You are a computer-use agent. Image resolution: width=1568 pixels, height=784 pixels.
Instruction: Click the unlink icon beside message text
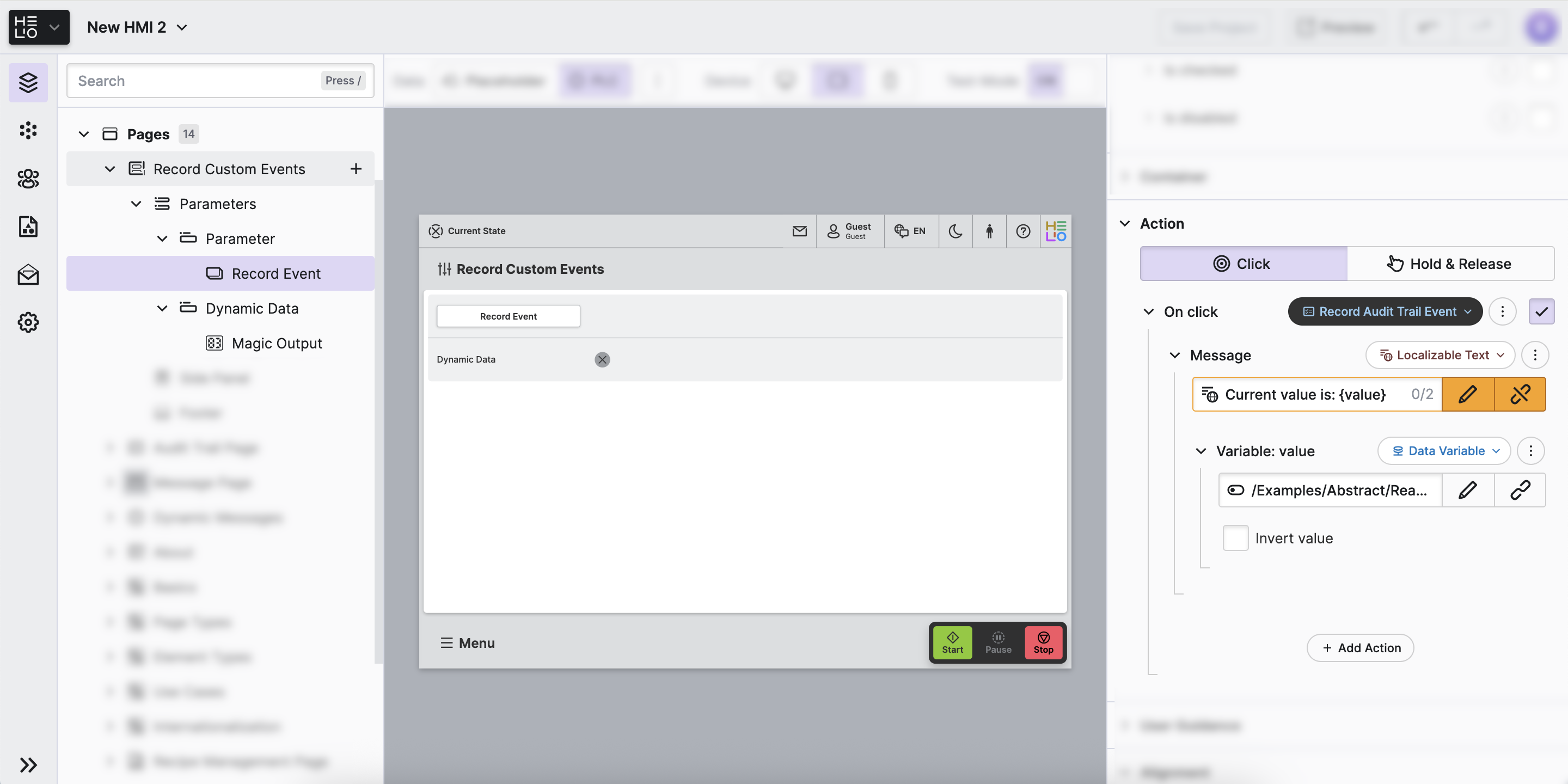pyautogui.click(x=1520, y=394)
